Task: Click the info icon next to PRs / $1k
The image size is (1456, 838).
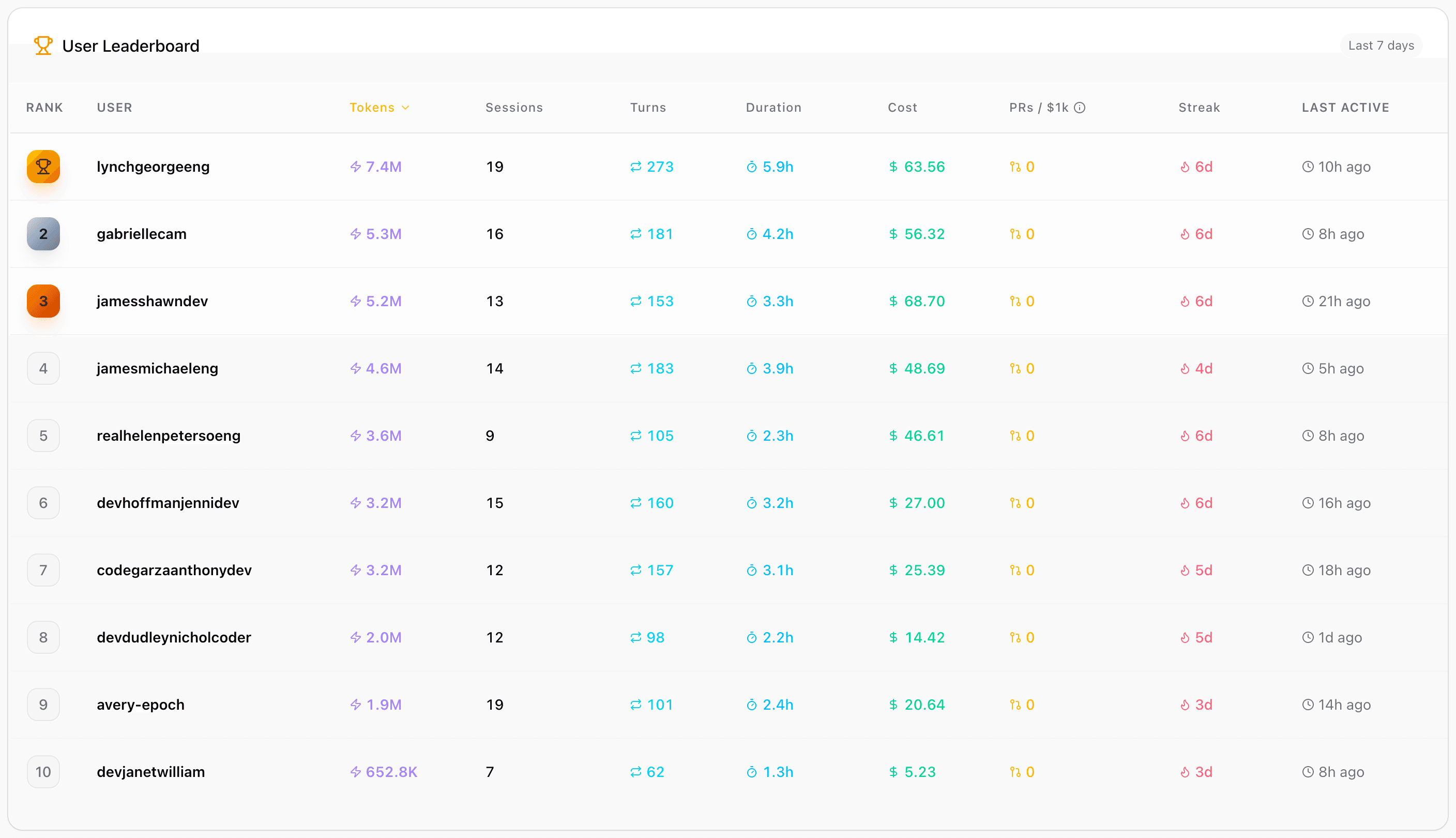Action: 1080,108
